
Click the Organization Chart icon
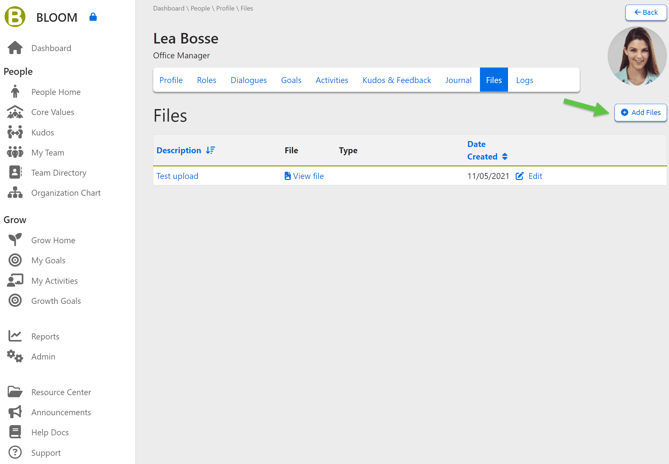click(15, 192)
